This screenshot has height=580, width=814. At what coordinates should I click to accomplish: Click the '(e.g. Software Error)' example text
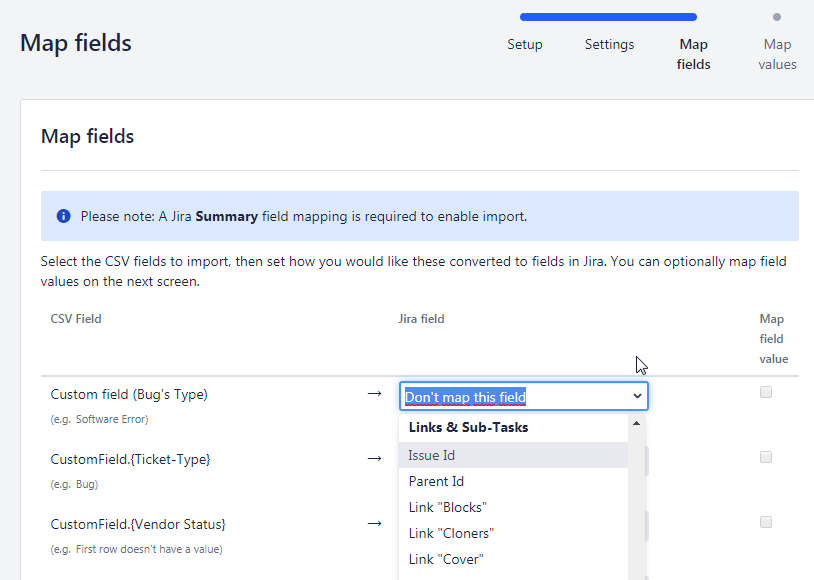pos(99,420)
